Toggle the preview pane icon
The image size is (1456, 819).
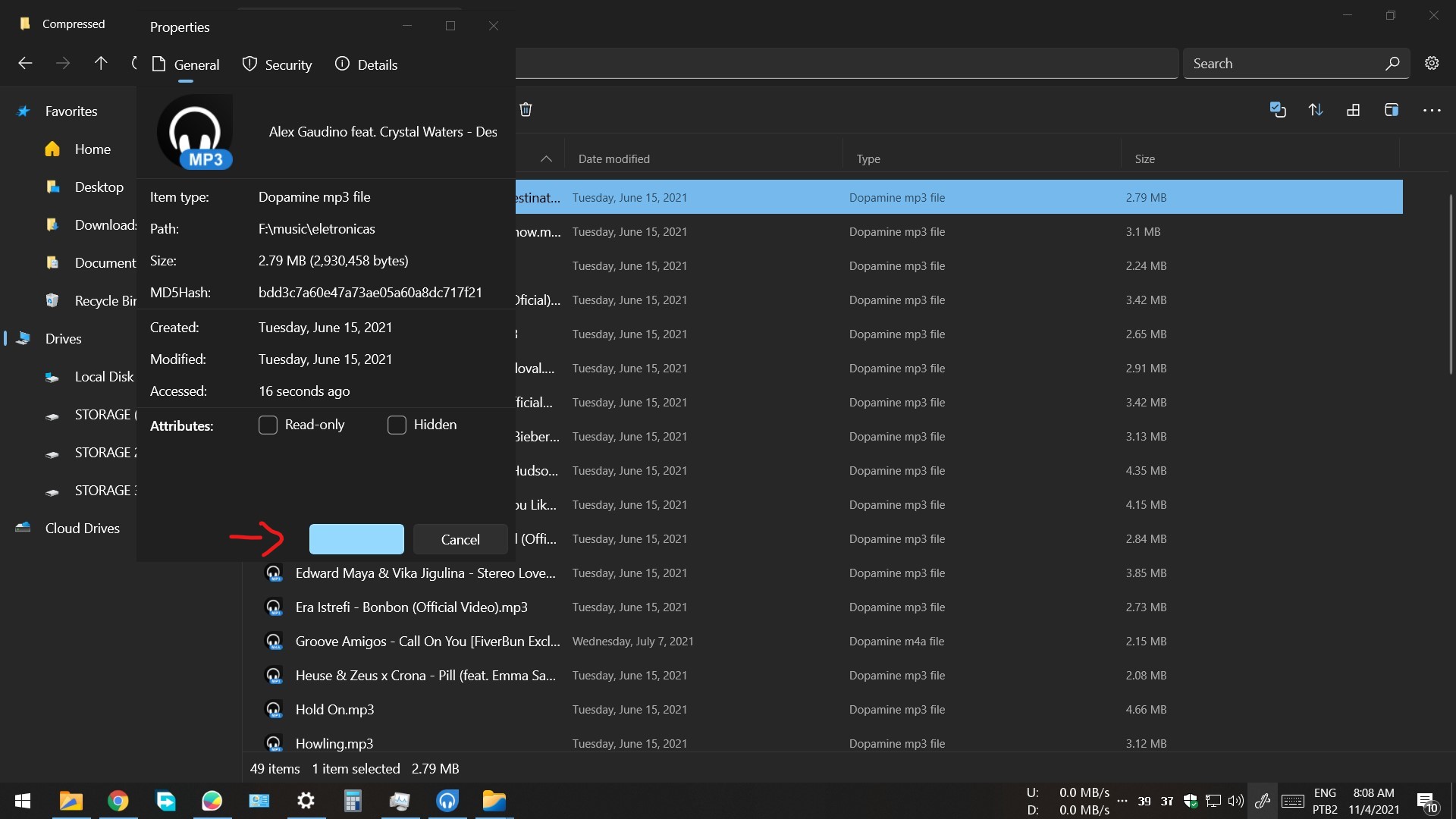click(1391, 110)
